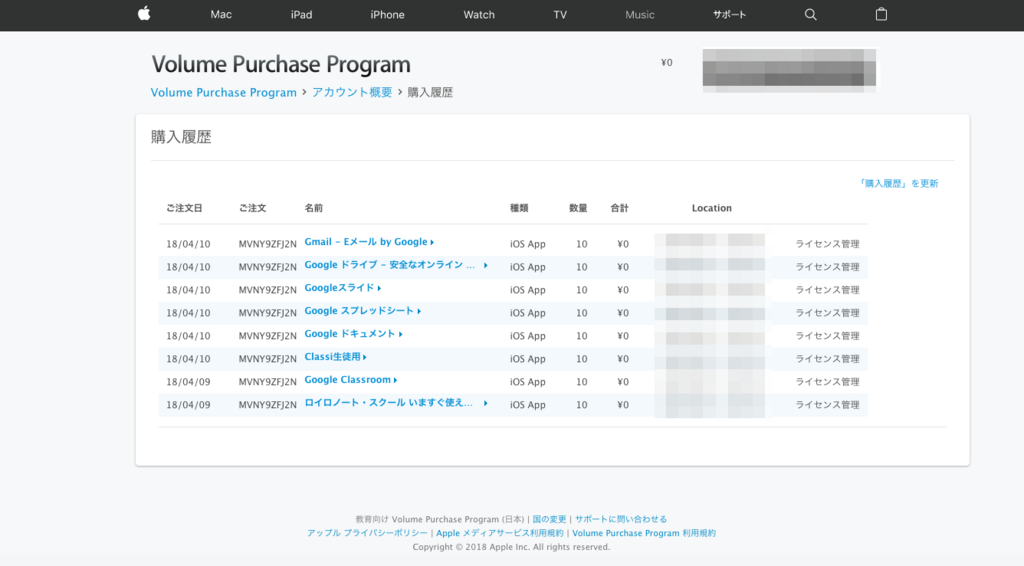Expand arrow next to Google ドライブ entry
Viewport: 1024px width, 566px height.
(x=486, y=265)
